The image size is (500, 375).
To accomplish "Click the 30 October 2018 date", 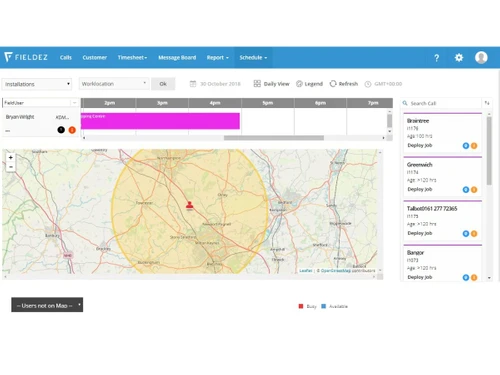I will pyautogui.click(x=220, y=84).
